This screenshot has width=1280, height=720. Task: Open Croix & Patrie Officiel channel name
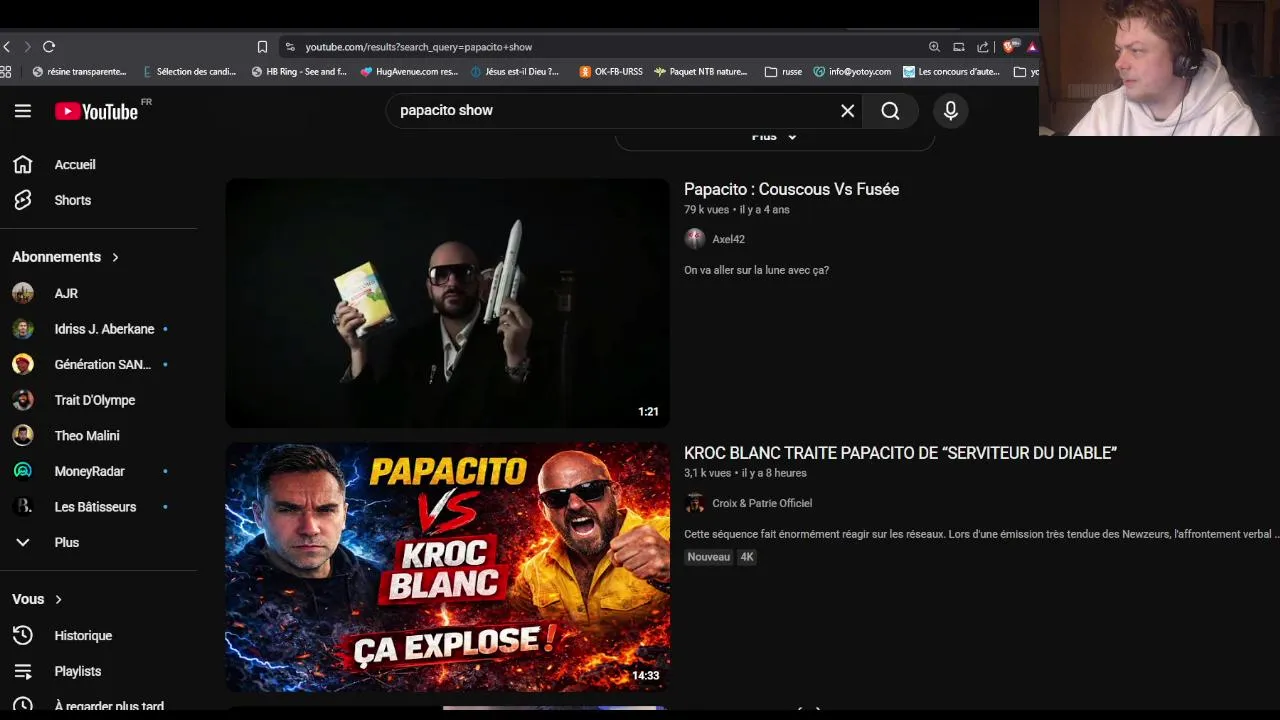coord(762,503)
